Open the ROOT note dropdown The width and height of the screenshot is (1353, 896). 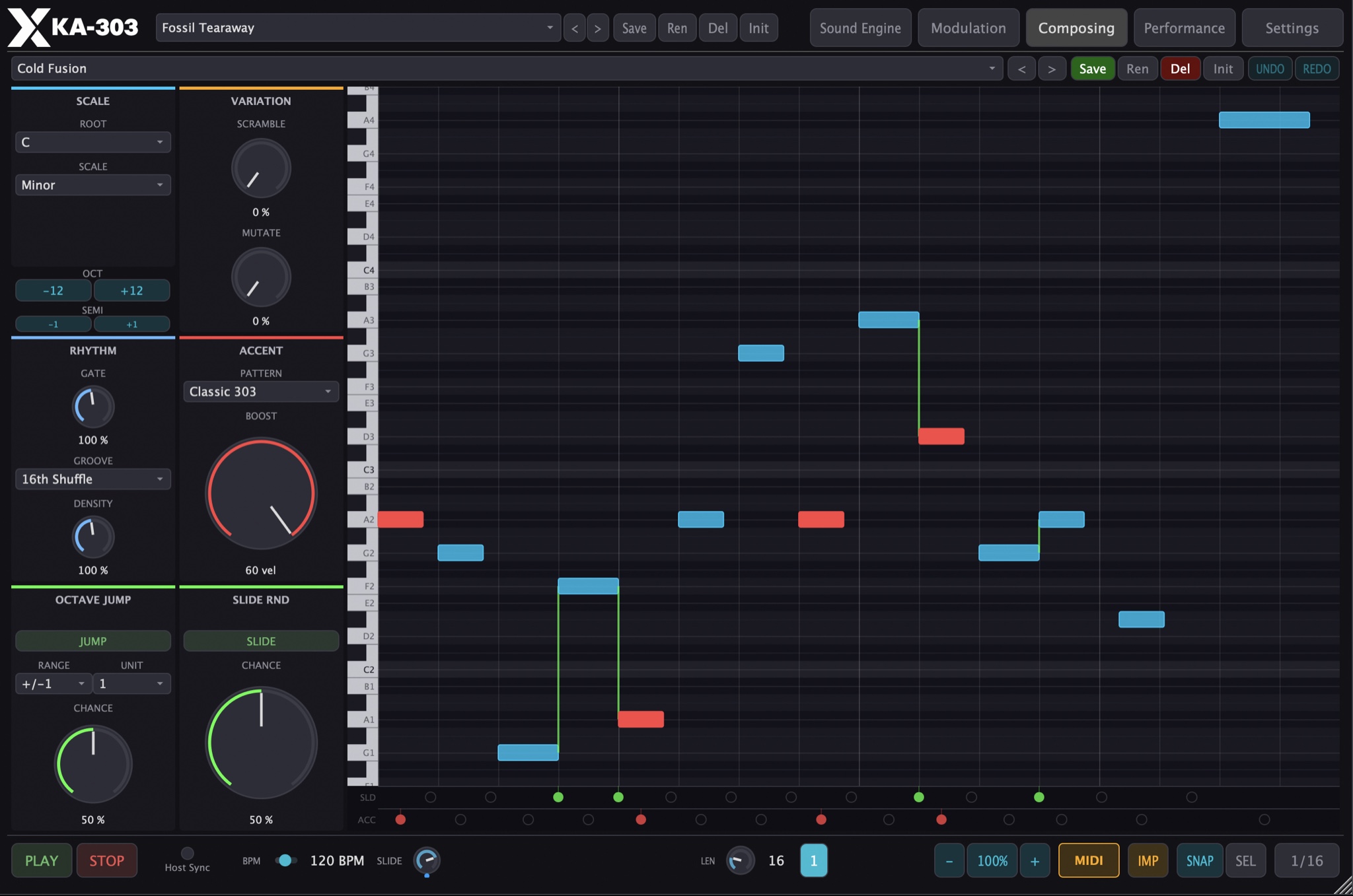coord(93,142)
